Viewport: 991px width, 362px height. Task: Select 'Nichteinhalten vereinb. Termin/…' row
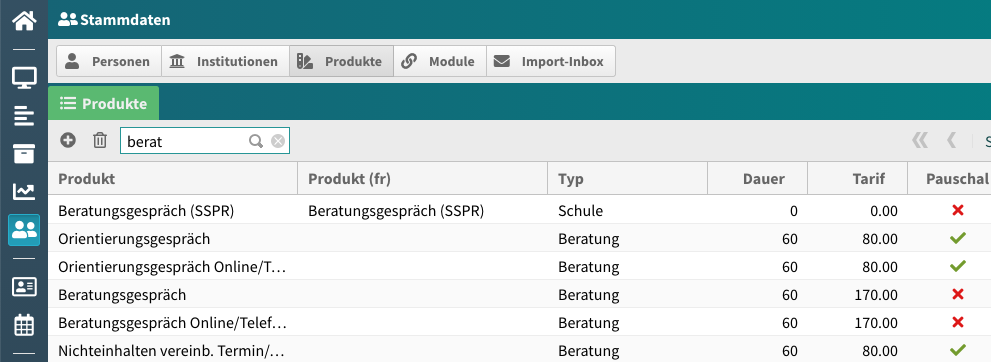(171, 350)
